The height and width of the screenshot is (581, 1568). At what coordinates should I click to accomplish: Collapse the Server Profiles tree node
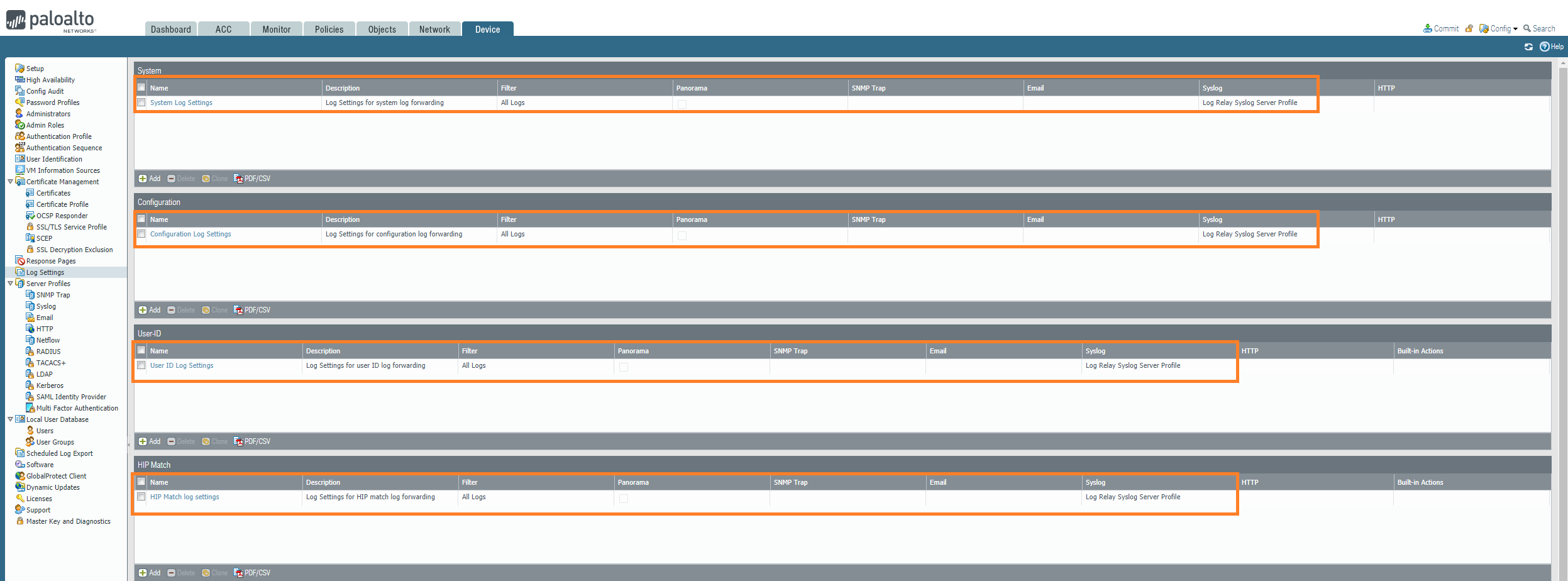tap(10, 284)
